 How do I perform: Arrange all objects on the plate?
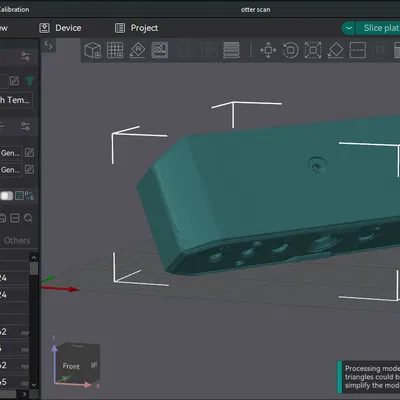tap(160, 50)
